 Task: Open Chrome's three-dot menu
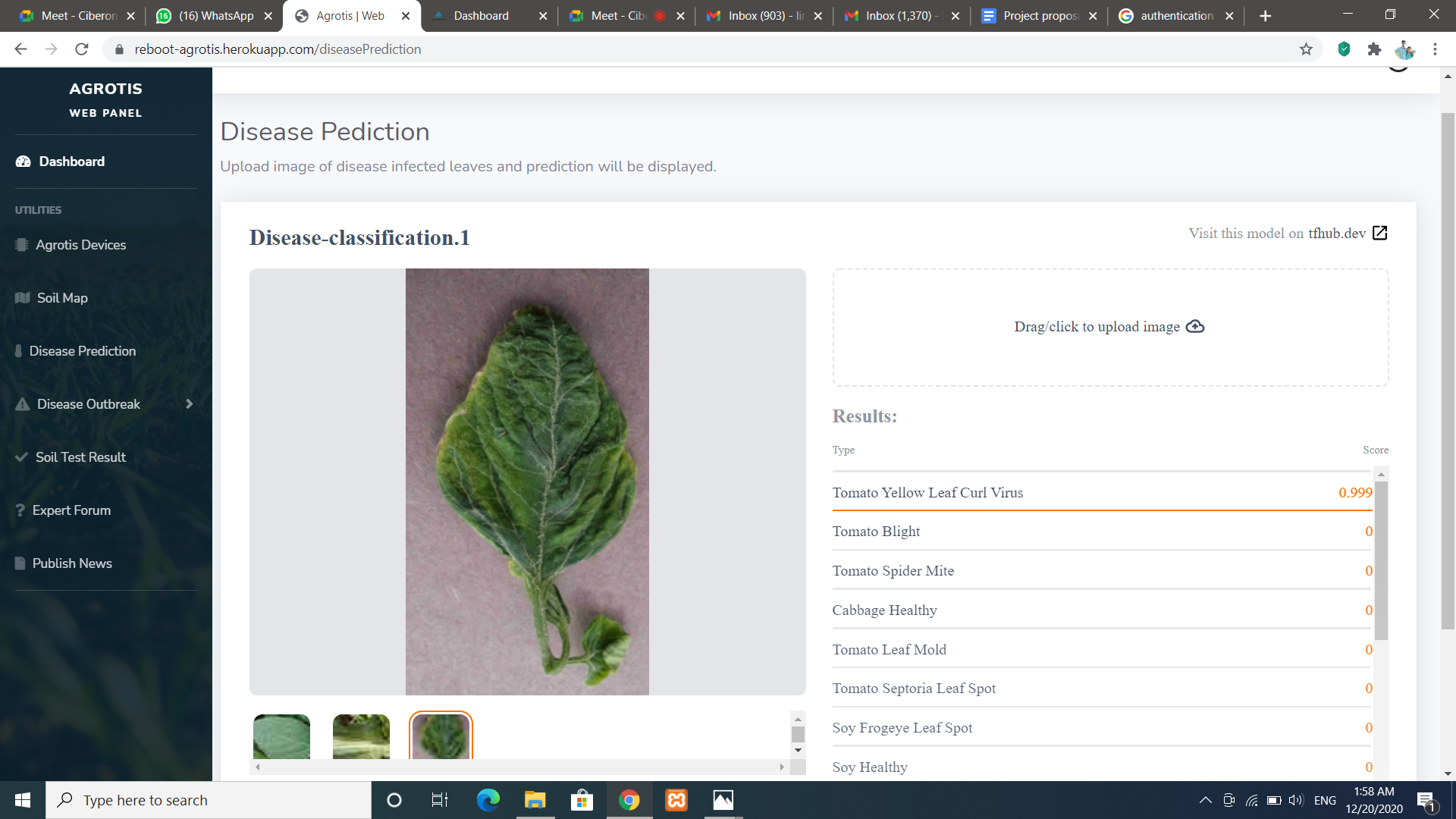(1435, 49)
